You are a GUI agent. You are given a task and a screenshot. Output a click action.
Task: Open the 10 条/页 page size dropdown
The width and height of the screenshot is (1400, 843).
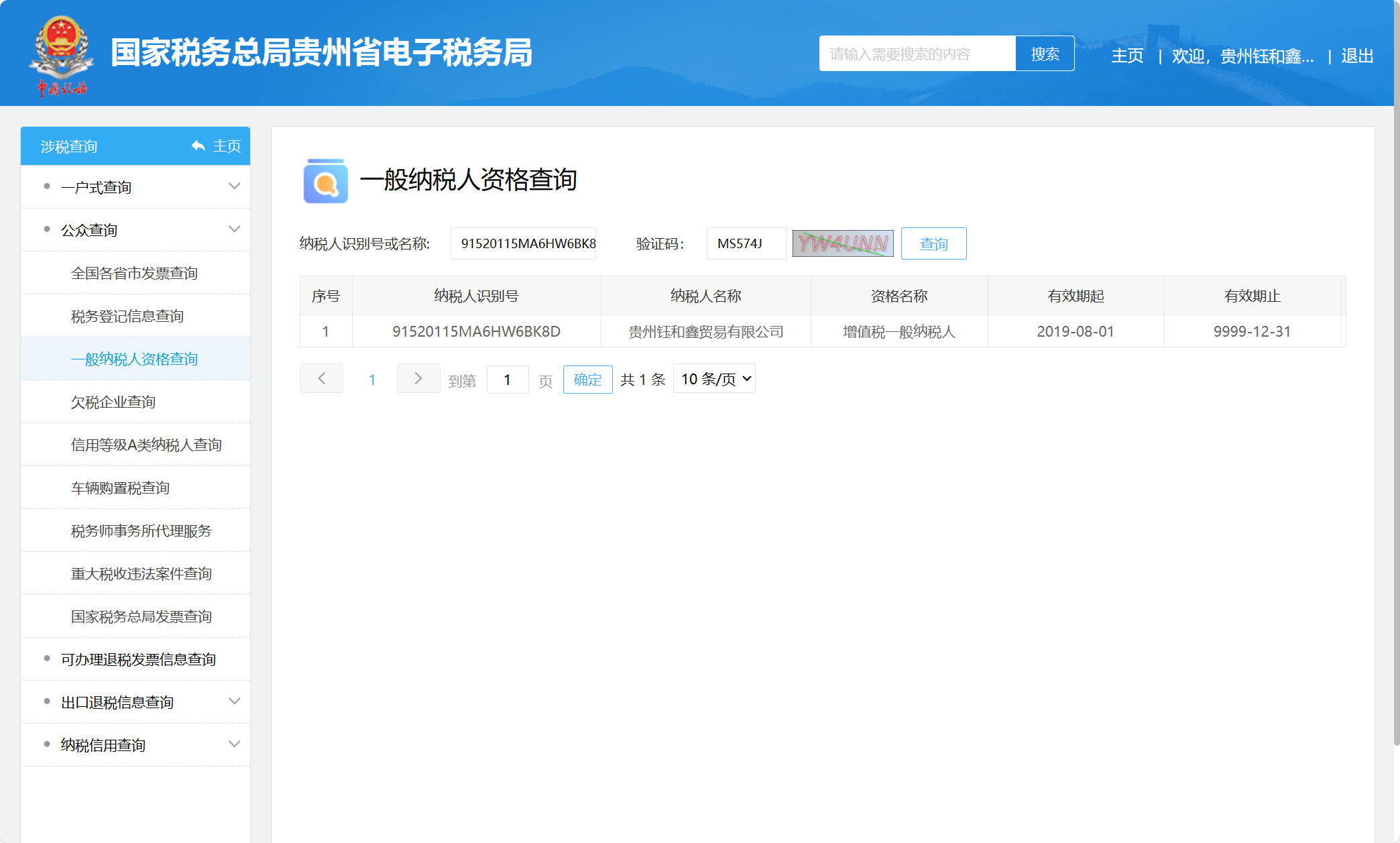(x=714, y=379)
